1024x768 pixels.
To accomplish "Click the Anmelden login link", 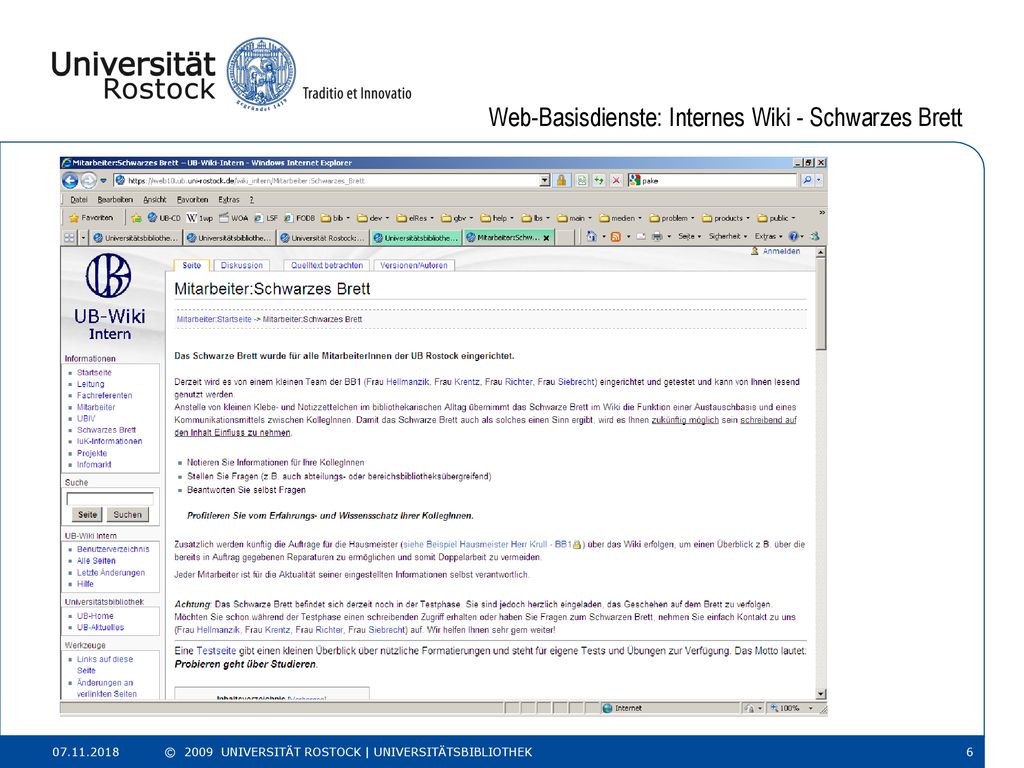I will point(781,251).
